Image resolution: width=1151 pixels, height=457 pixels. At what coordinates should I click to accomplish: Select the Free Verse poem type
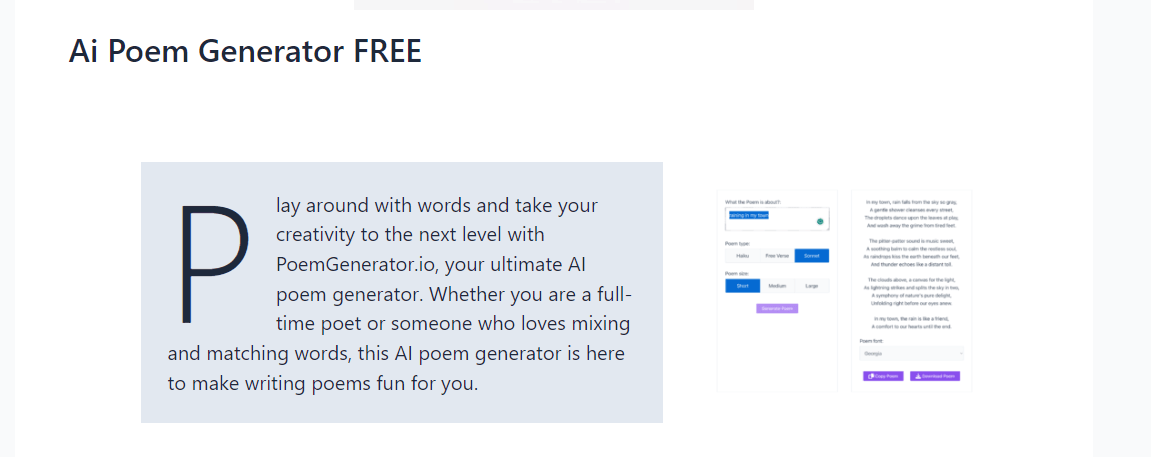[777, 256]
